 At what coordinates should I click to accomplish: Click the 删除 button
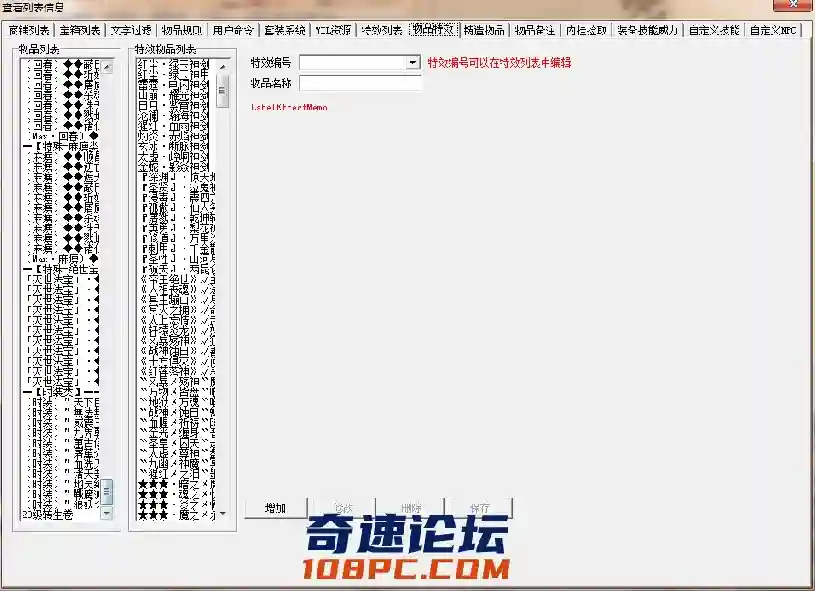click(411, 508)
